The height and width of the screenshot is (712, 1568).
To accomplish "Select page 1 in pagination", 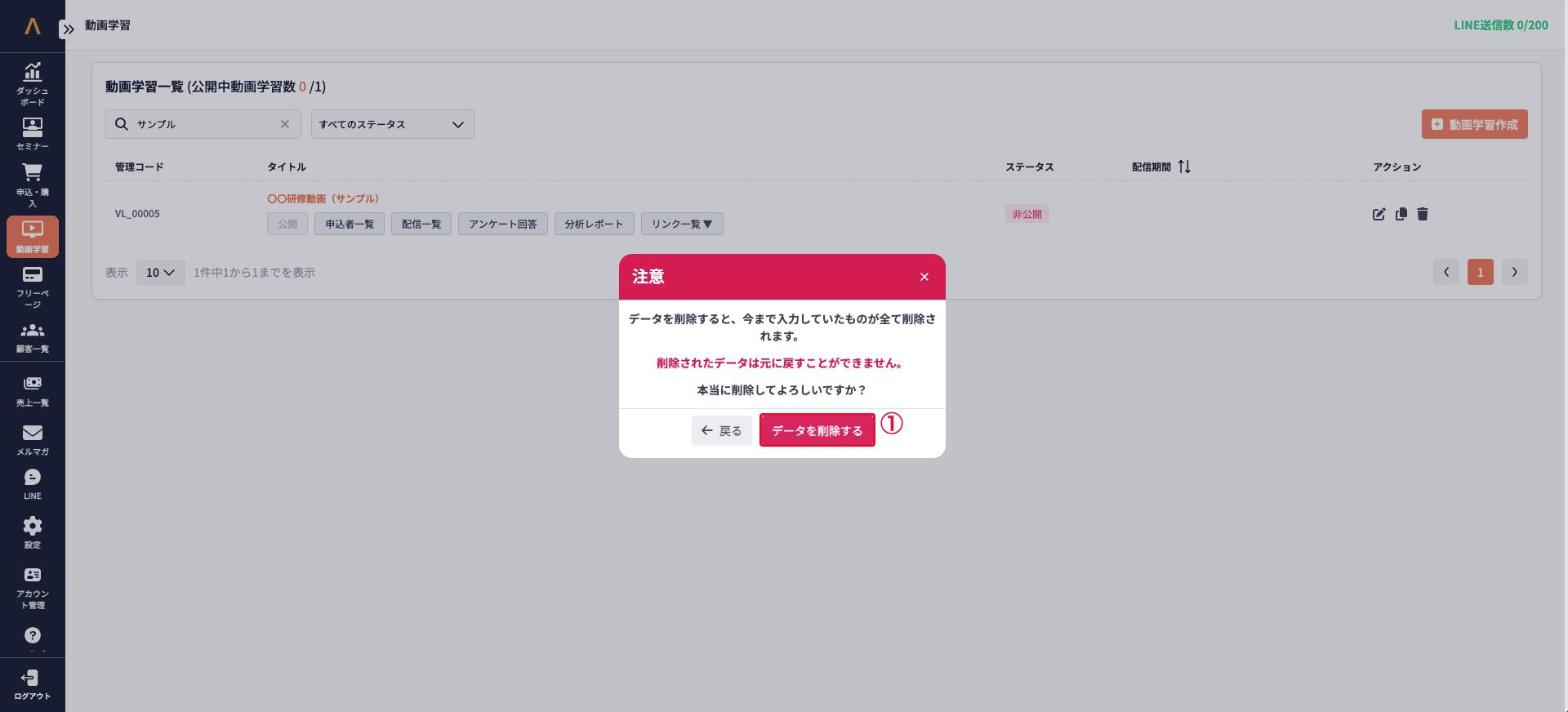I will click(1480, 272).
